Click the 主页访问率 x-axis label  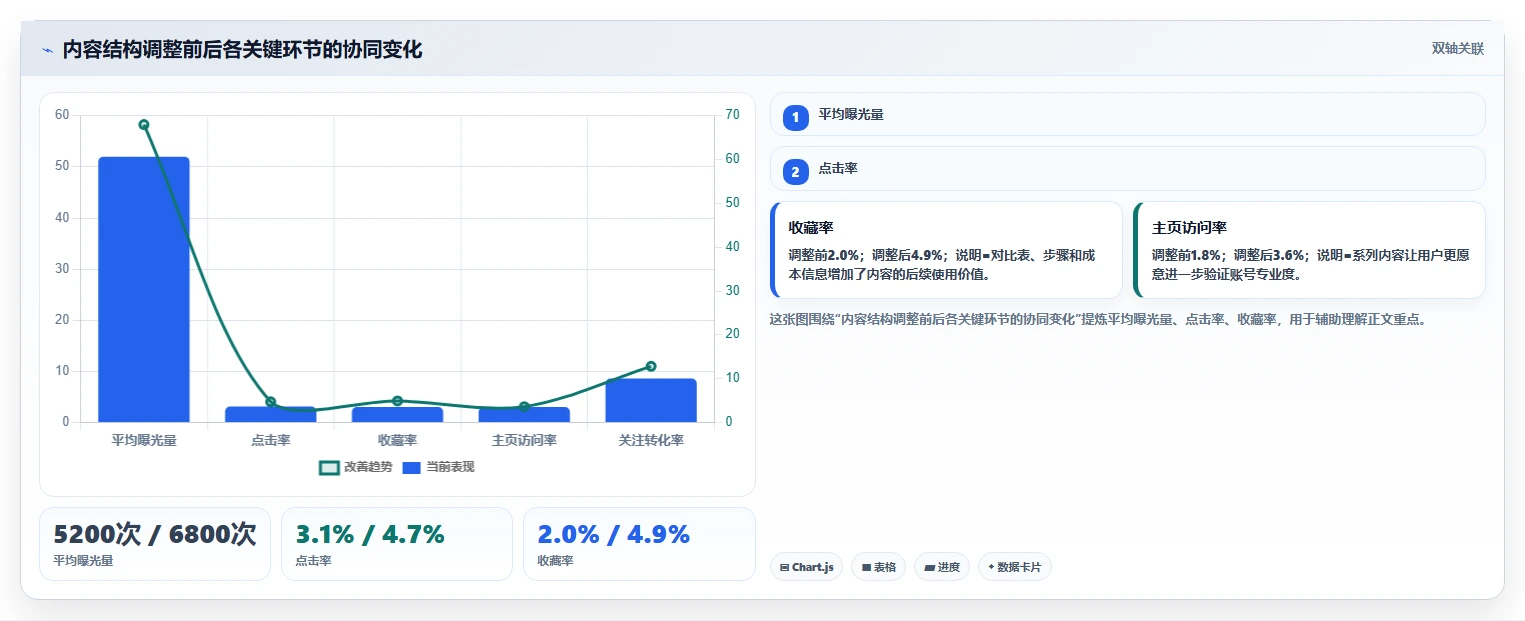524,441
